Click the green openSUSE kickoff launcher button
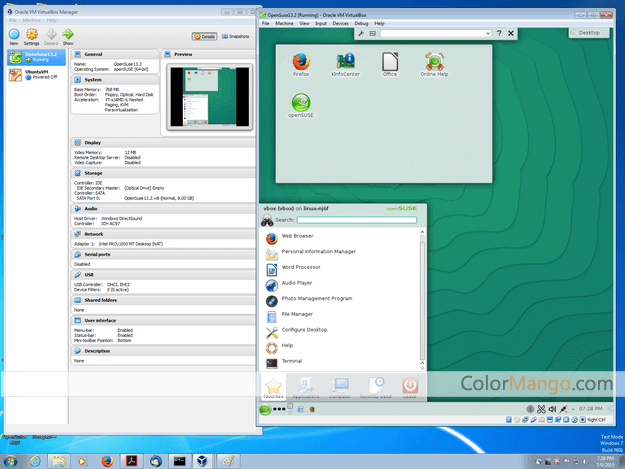Image resolution: width=625 pixels, height=469 pixels. click(x=265, y=409)
